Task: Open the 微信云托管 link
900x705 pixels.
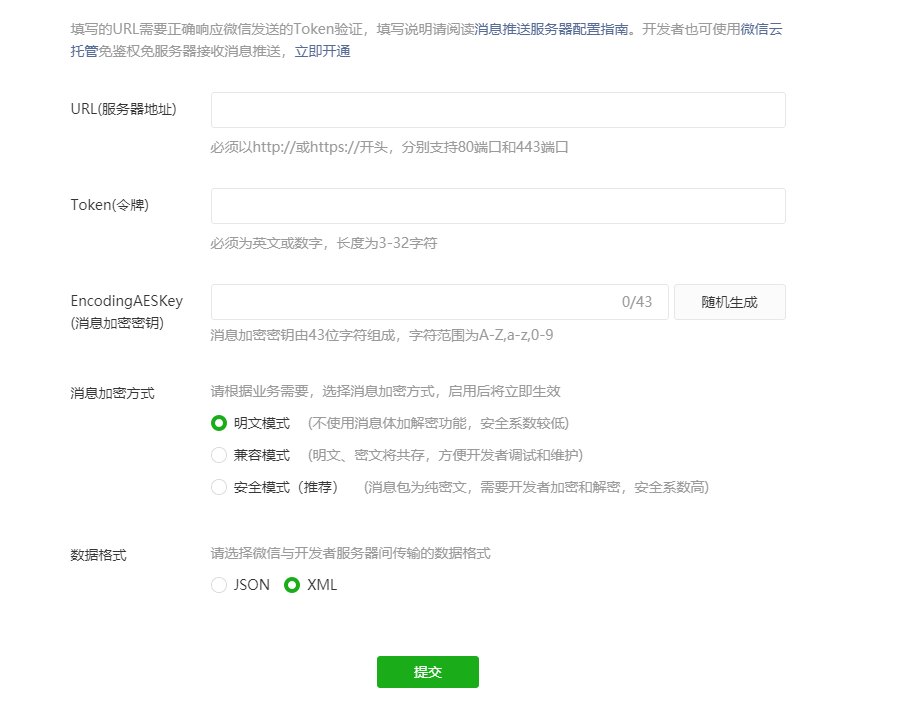Action: [x=761, y=29]
